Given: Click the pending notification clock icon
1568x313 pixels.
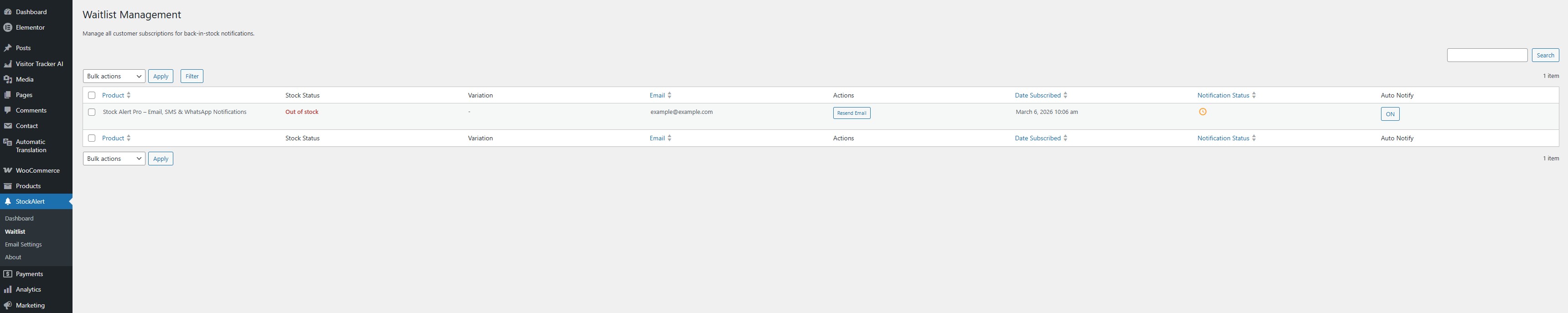Looking at the screenshot, I should 1202,112.
